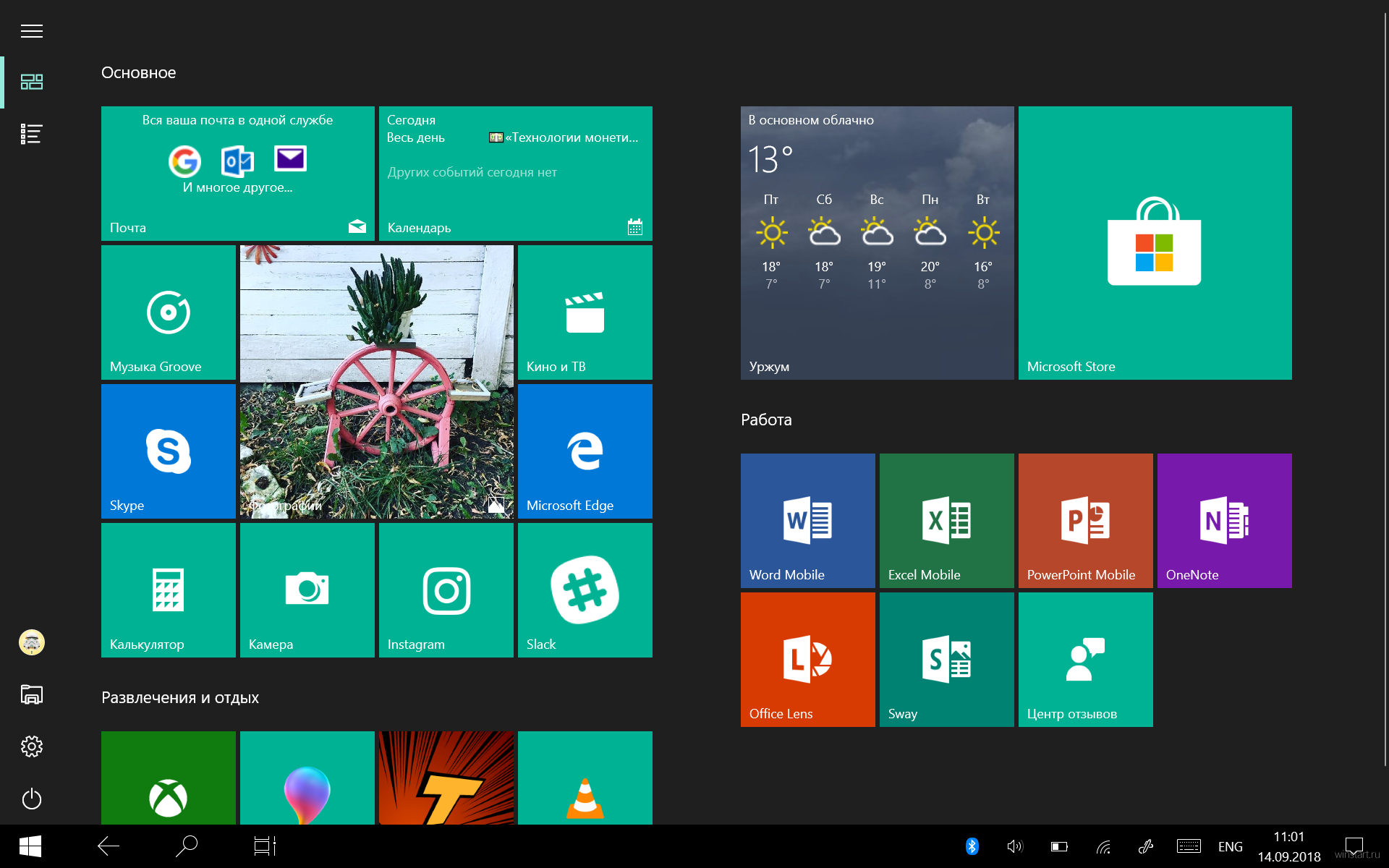The width and height of the screenshot is (1389, 868).
Task: Launch Microsoft Edge tile
Action: coord(585,451)
